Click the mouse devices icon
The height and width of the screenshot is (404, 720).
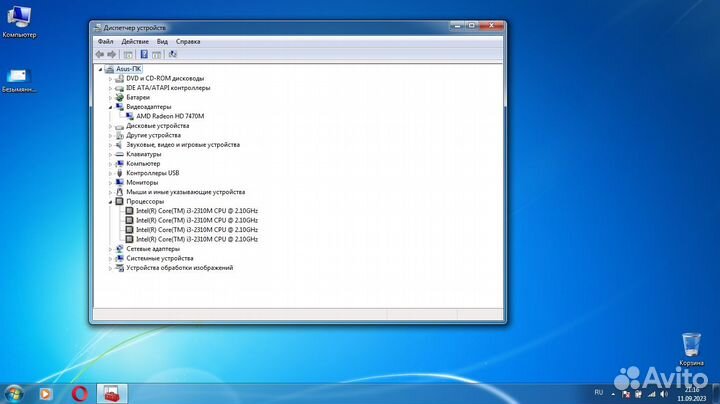(x=119, y=192)
